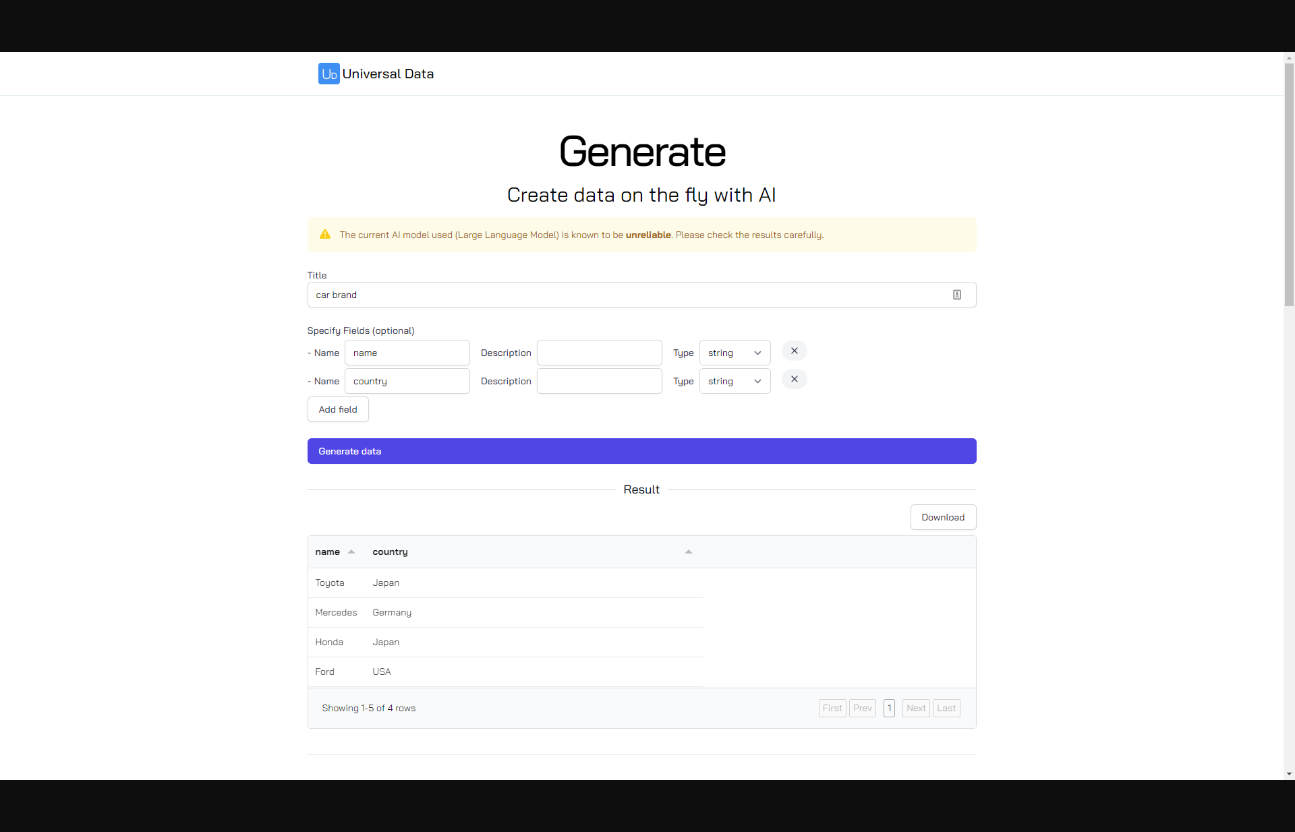Click the Prev pagination button
This screenshot has width=1295, height=832.
[x=863, y=708]
